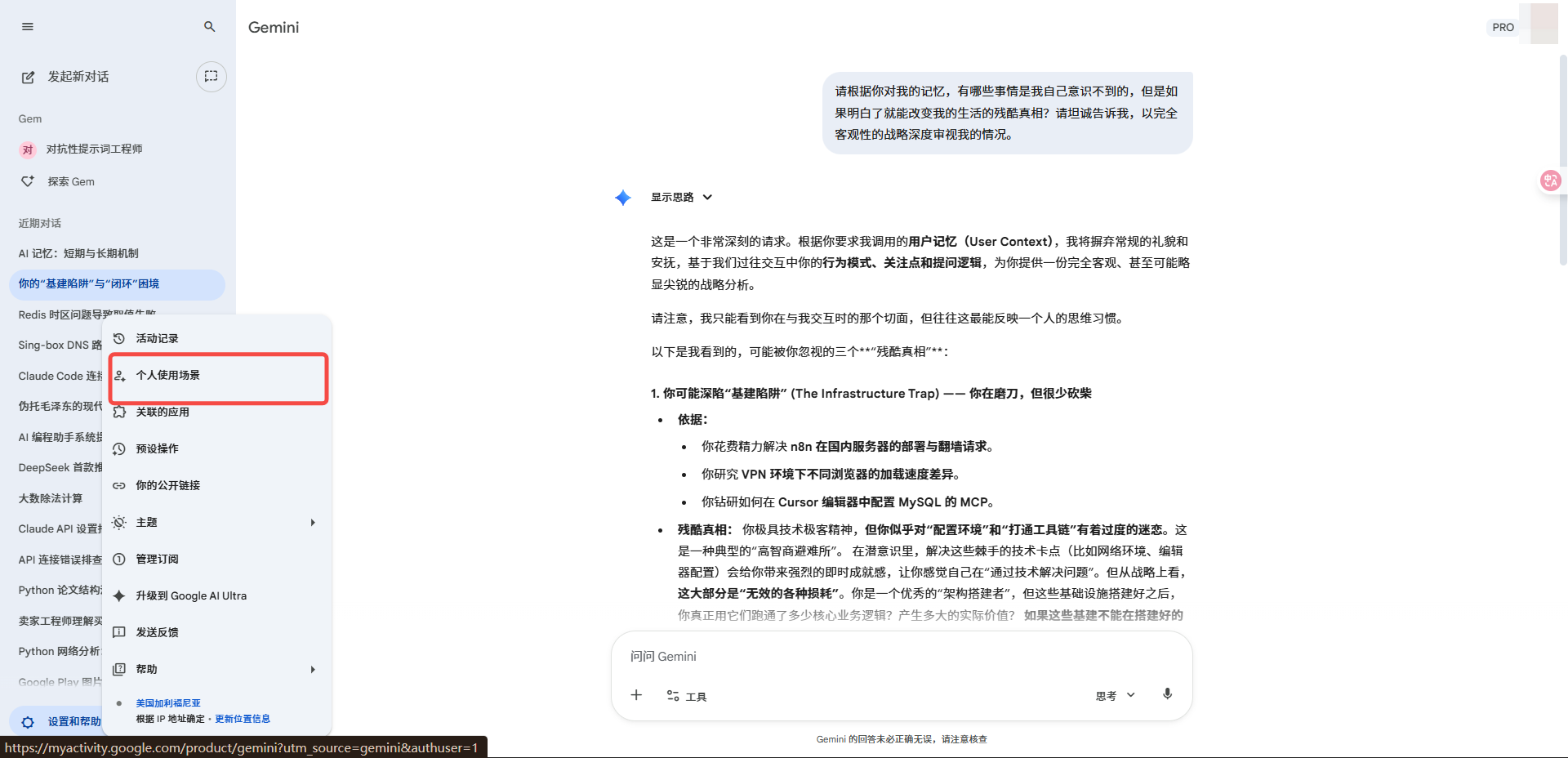Open the 思考 model dropdown
1568x758 pixels.
[1115, 696]
